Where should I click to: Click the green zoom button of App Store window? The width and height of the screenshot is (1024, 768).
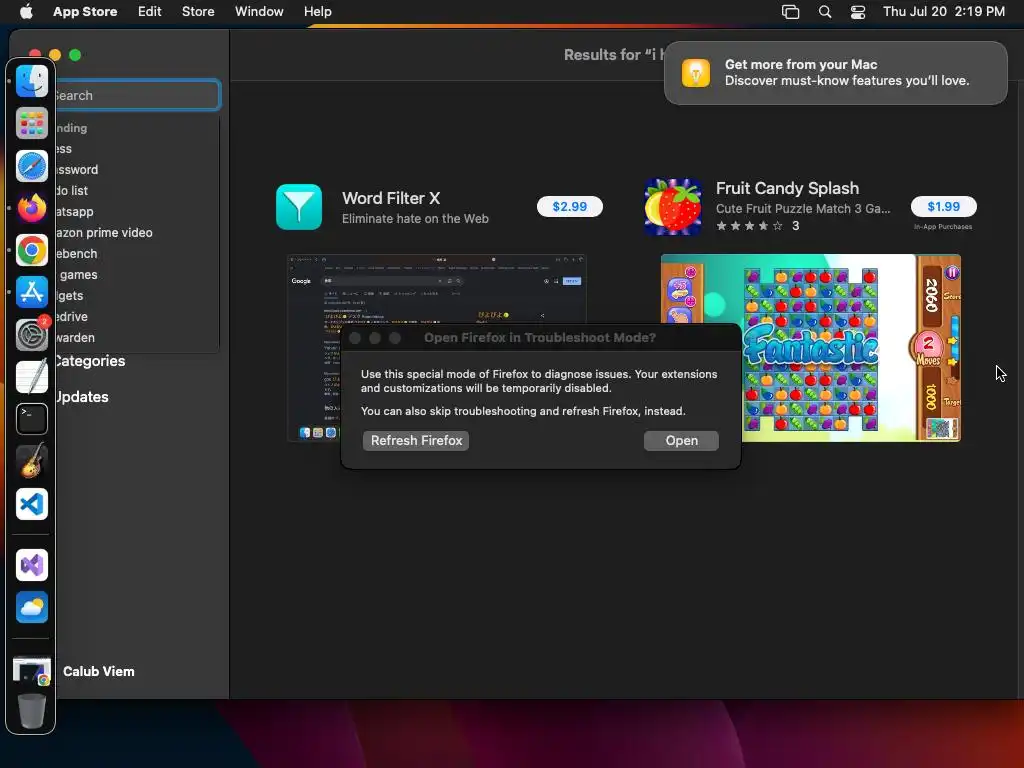pyautogui.click(x=75, y=55)
